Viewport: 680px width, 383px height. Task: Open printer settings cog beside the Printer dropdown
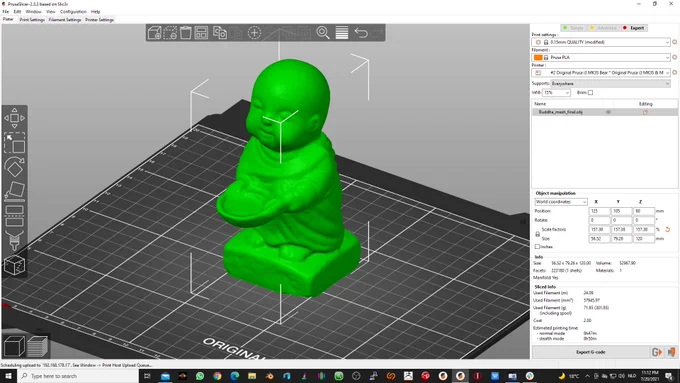(674, 72)
